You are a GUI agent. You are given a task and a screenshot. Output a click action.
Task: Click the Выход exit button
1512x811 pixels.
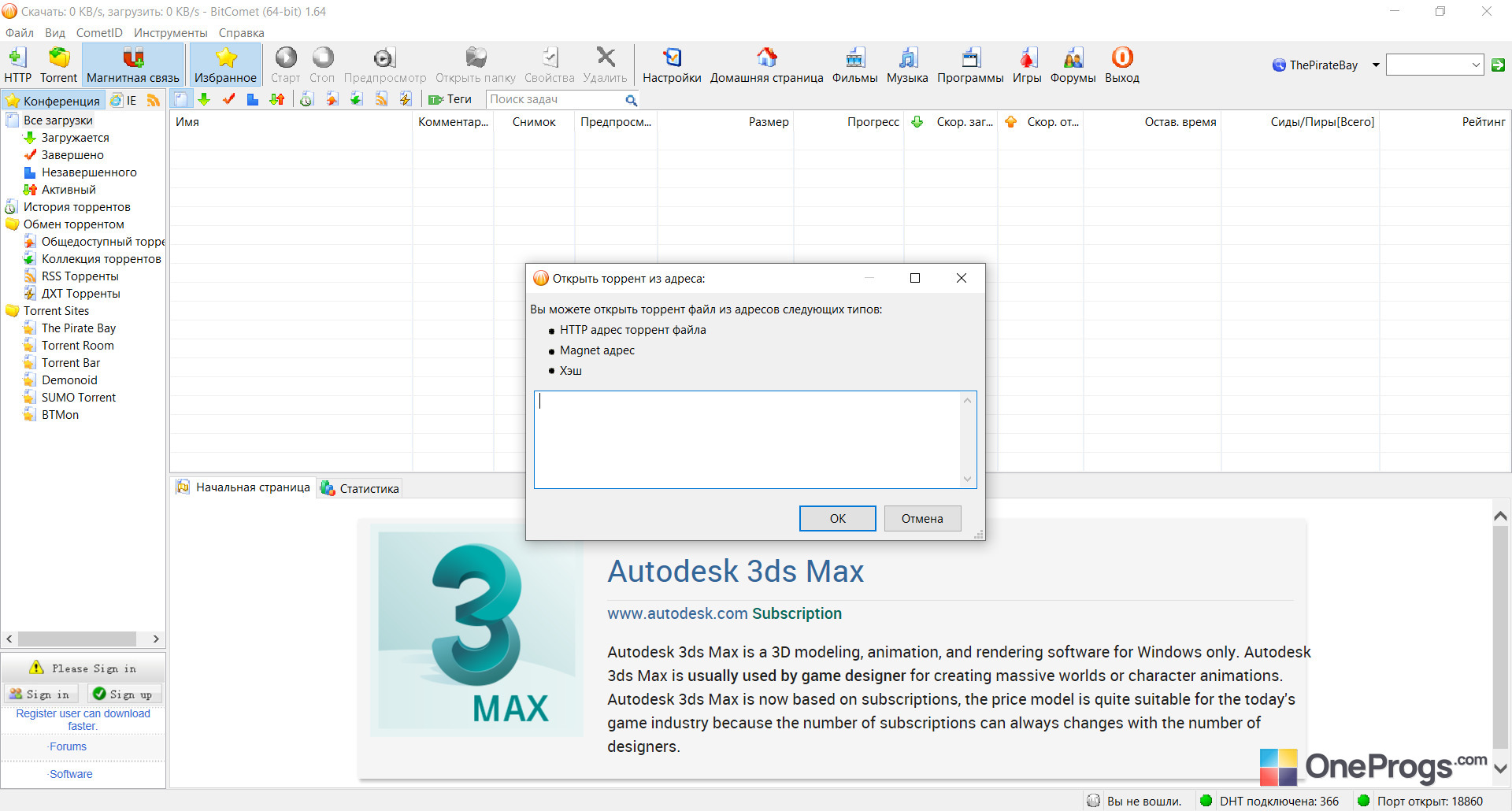[x=1122, y=65]
